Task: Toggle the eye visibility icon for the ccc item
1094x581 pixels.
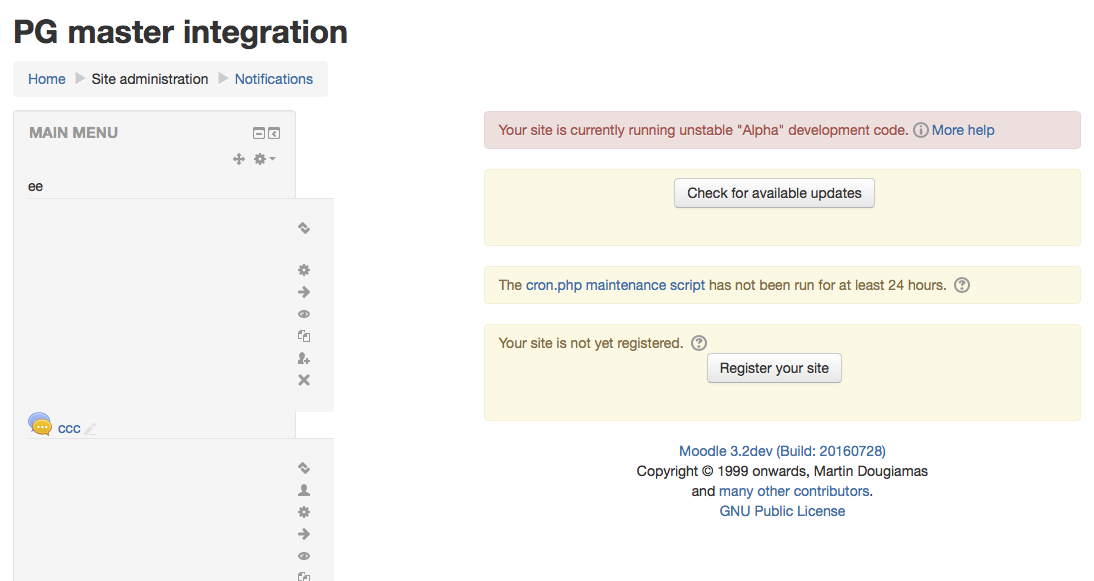Action: click(x=304, y=556)
